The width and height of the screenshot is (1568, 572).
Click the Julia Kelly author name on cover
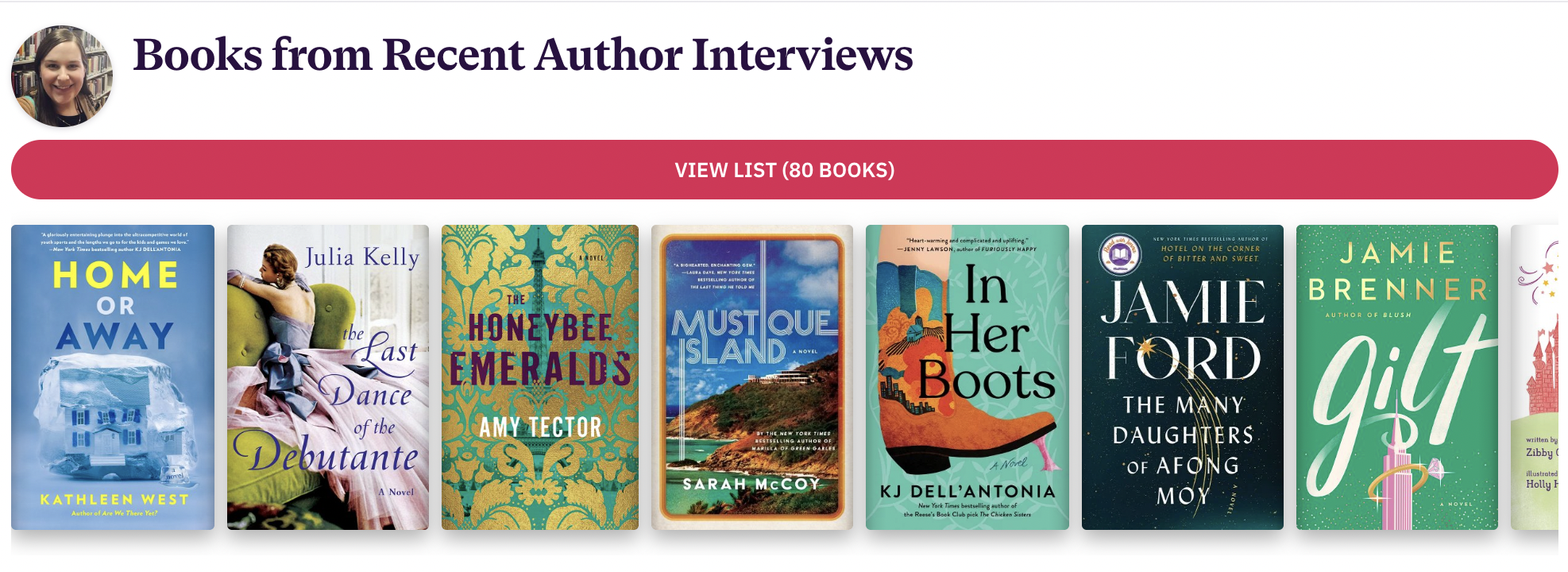[362, 257]
